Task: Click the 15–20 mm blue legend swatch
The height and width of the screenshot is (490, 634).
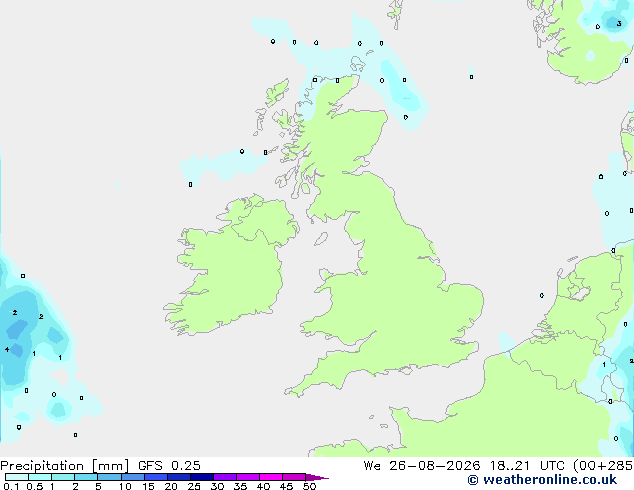Action: [155, 477]
